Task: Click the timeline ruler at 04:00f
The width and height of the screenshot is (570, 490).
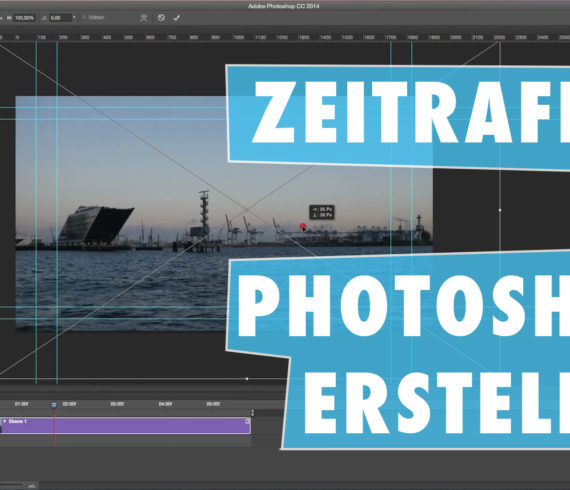Action: (x=165, y=404)
